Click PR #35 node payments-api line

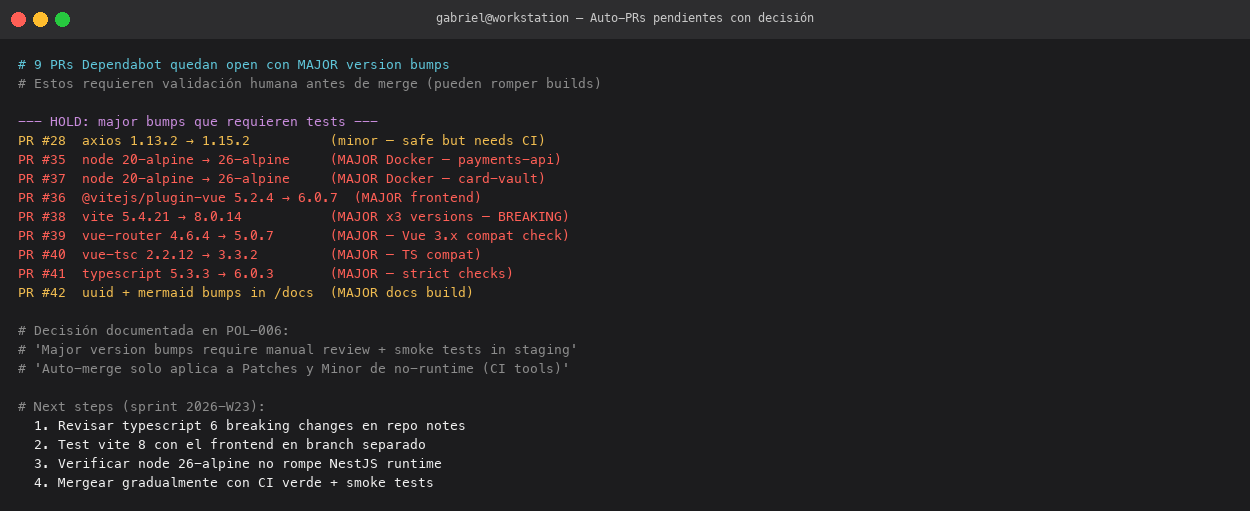pos(290,160)
